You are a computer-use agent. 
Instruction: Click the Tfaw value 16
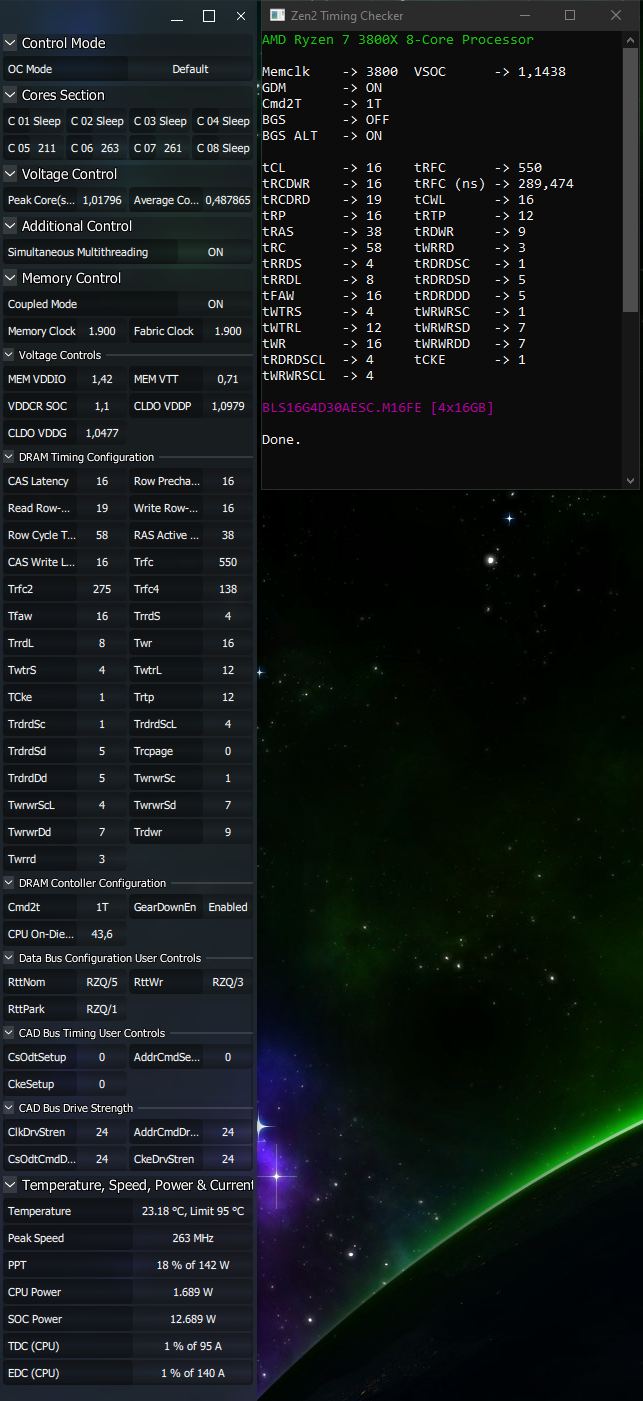[x=102, y=616]
